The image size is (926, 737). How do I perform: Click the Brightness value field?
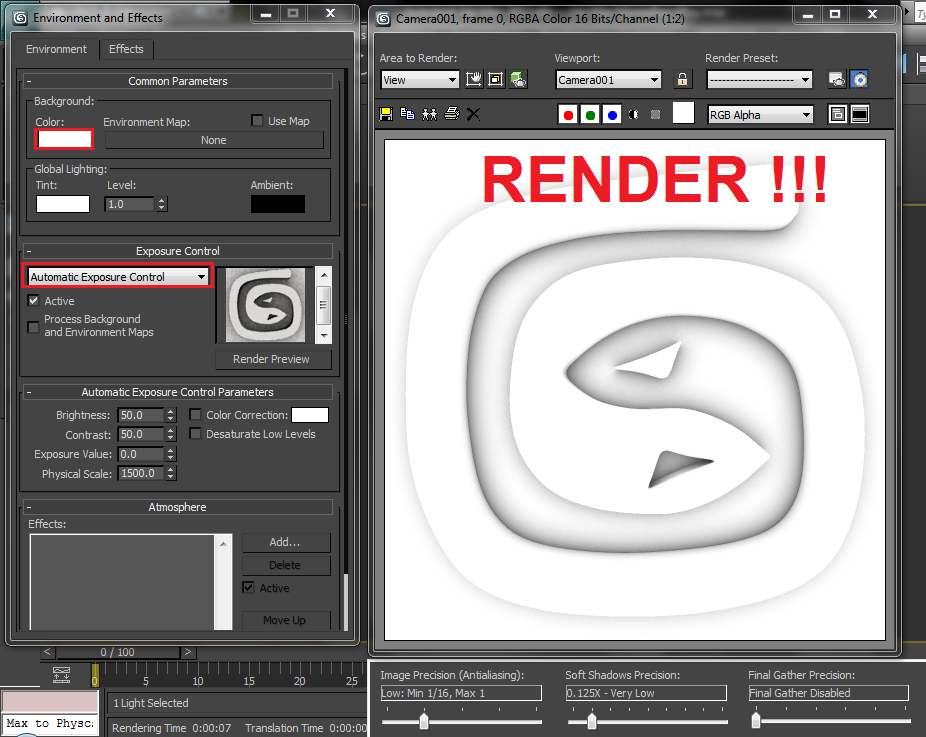141,415
